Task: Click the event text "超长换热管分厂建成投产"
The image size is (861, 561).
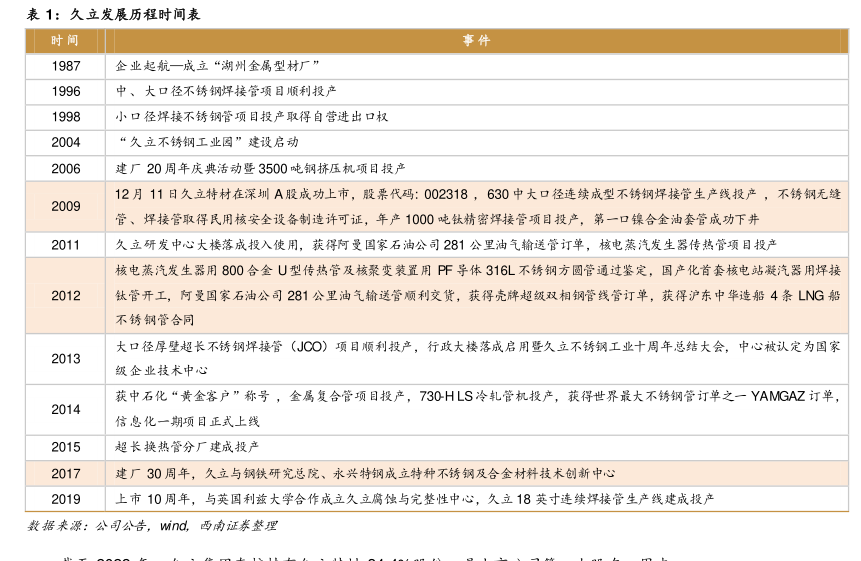Action: click(x=187, y=447)
